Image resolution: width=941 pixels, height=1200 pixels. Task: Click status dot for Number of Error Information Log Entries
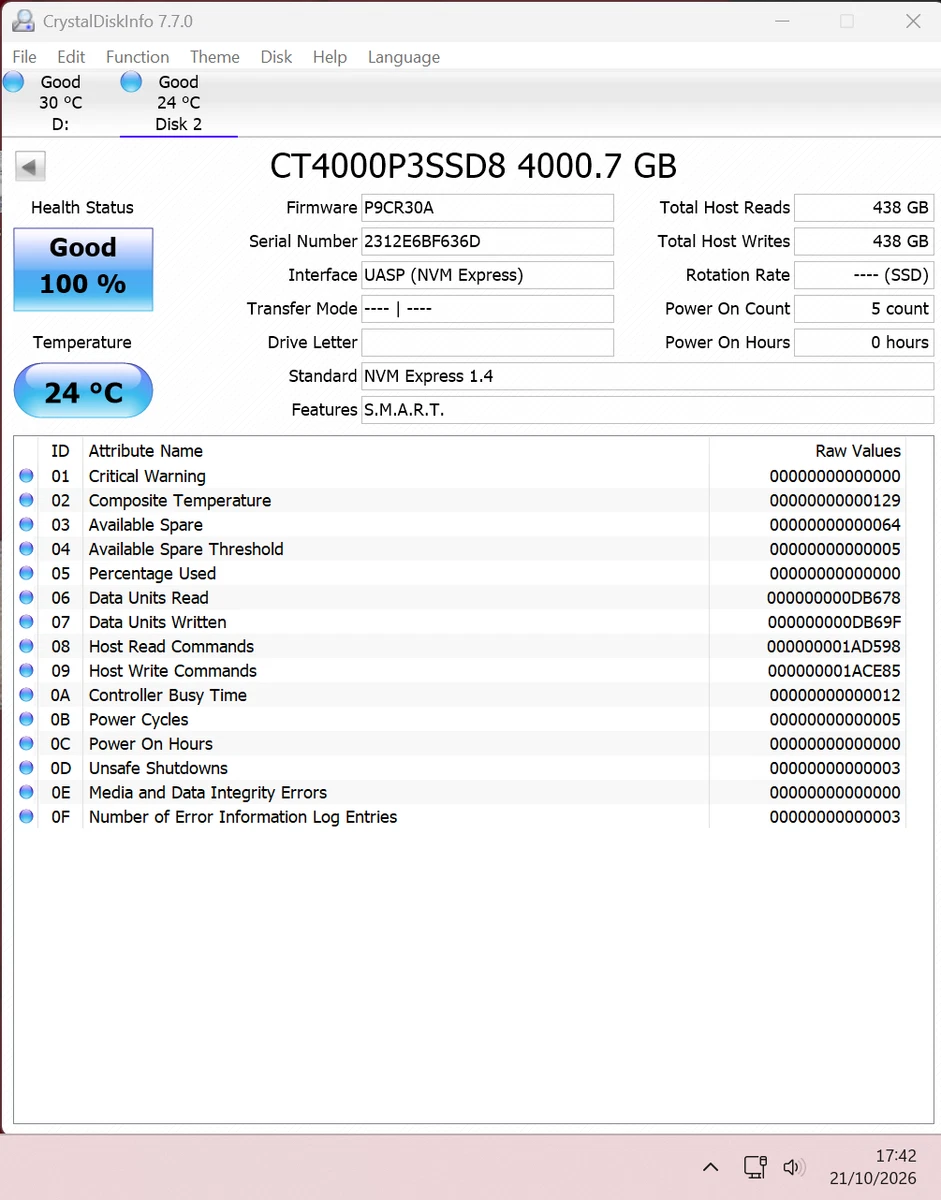26,817
